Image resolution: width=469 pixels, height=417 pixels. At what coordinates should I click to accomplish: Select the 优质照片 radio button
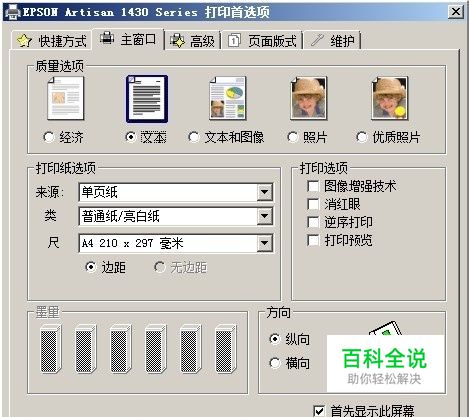click(x=362, y=137)
